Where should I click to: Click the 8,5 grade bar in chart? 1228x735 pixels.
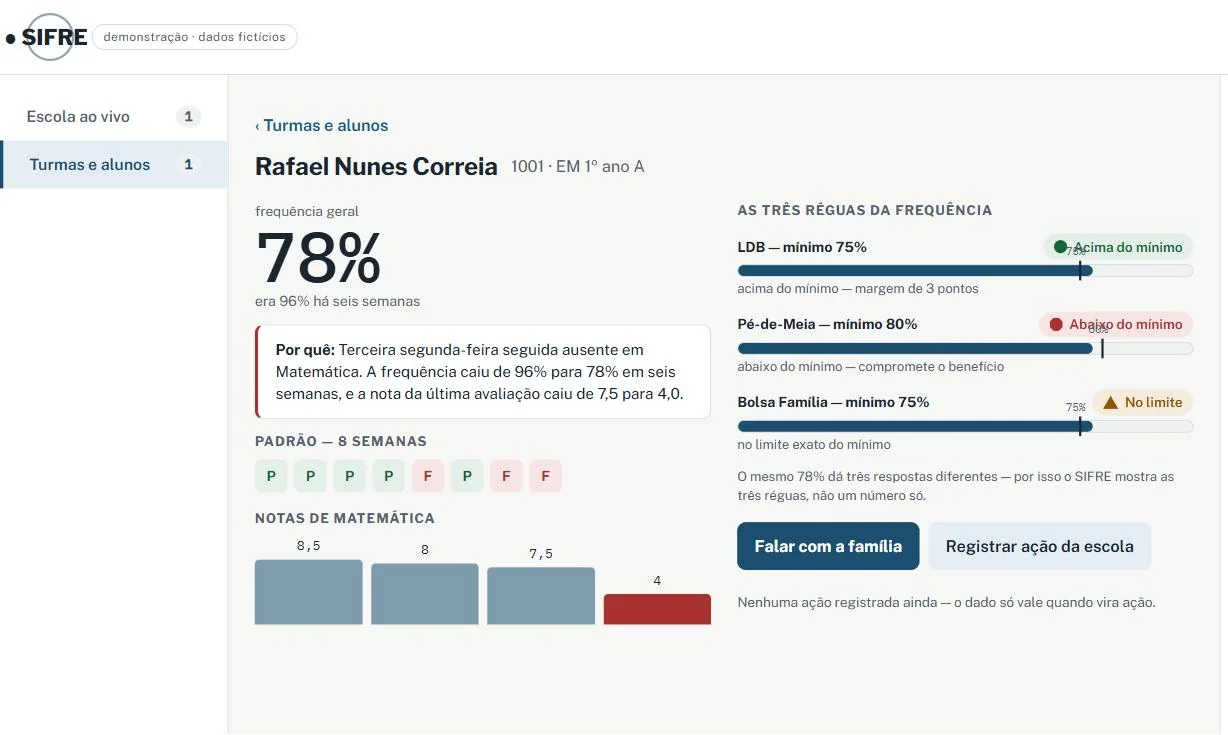point(309,592)
